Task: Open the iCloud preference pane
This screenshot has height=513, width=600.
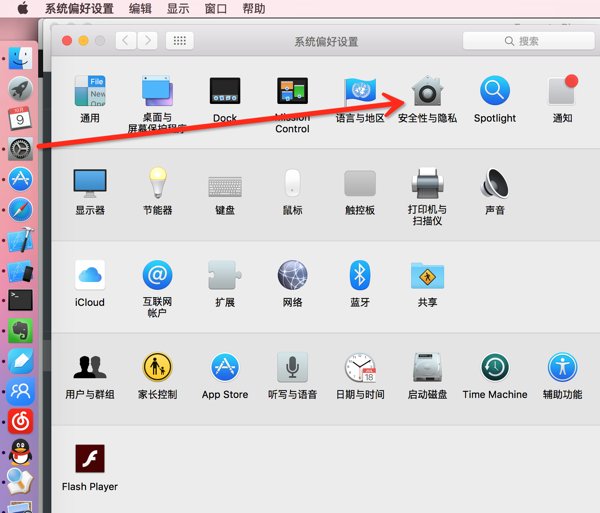Action: tap(90, 275)
